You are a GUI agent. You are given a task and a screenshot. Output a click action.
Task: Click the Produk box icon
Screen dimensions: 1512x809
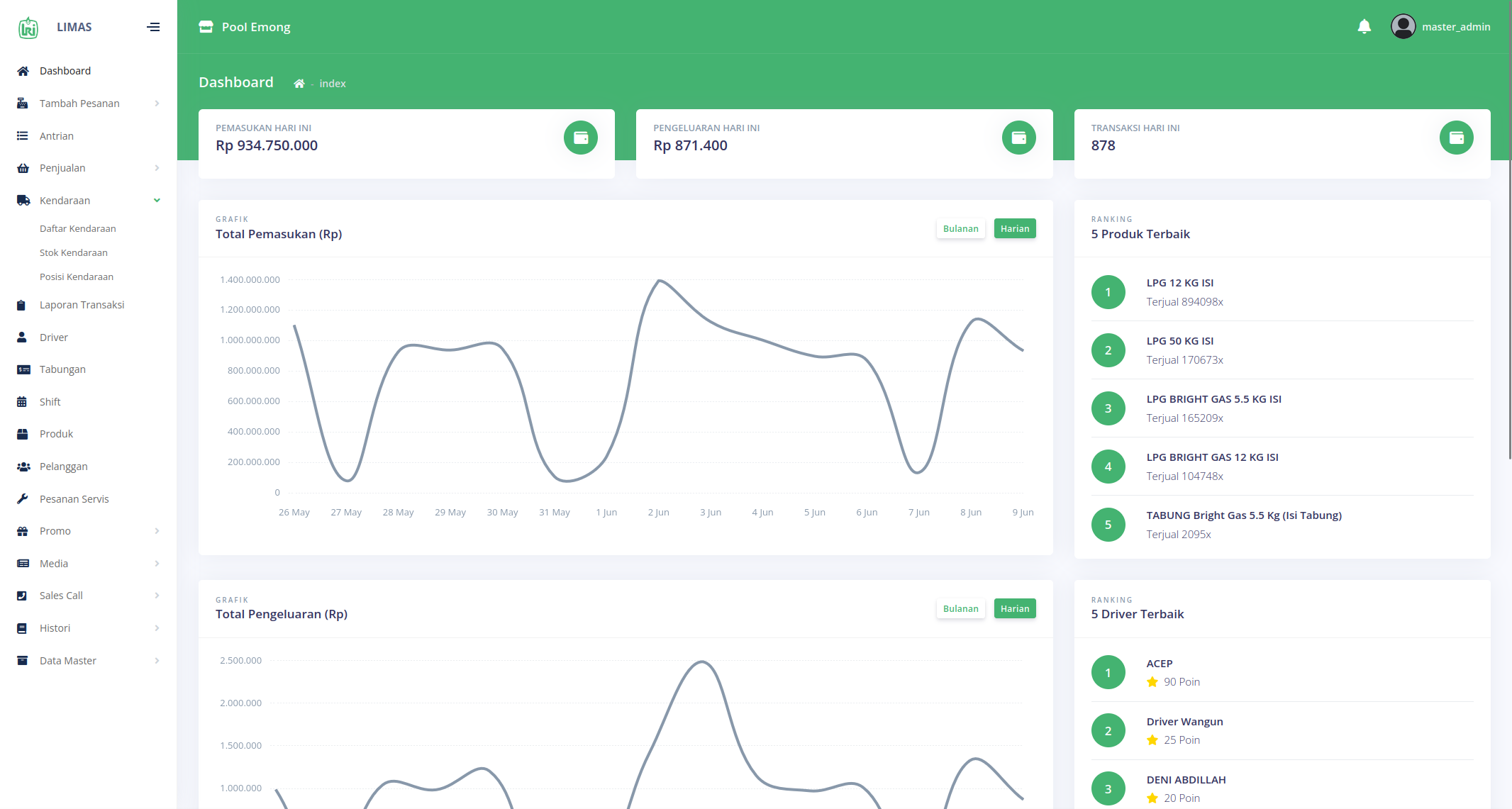point(23,434)
